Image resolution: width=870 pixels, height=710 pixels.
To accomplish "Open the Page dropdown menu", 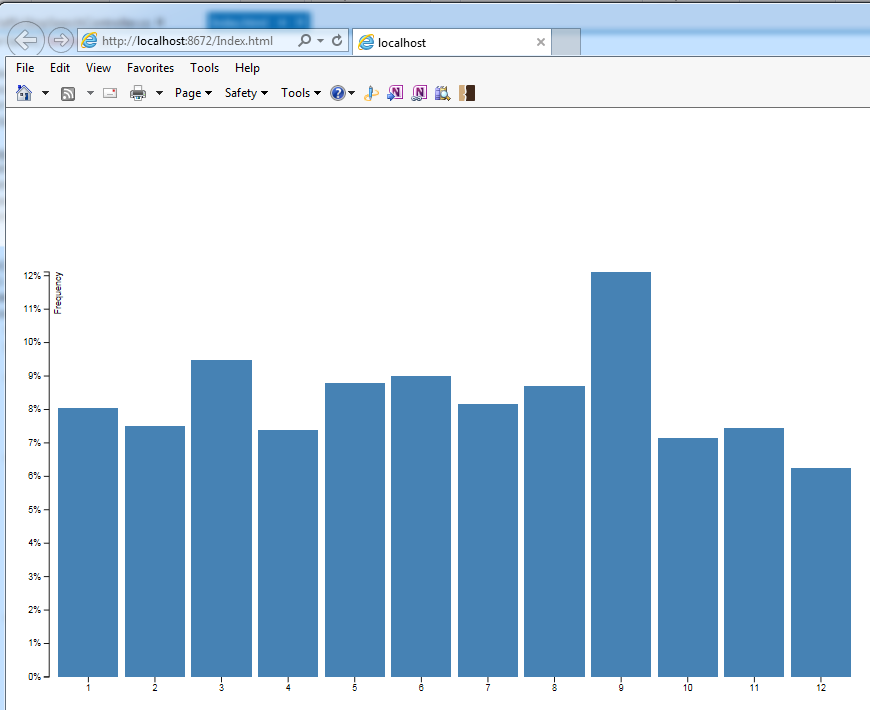I will tap(193, 93).
